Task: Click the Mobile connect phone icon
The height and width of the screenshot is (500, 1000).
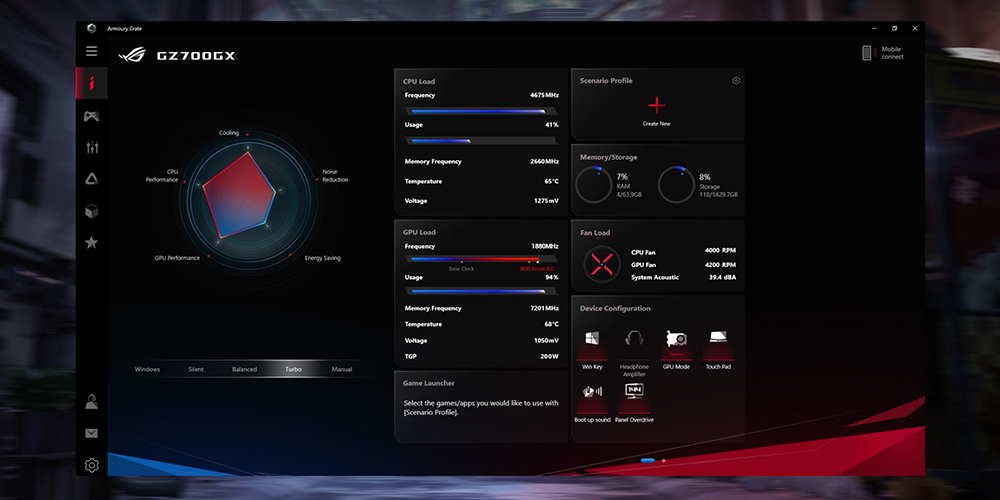Action: click(866, 53)
